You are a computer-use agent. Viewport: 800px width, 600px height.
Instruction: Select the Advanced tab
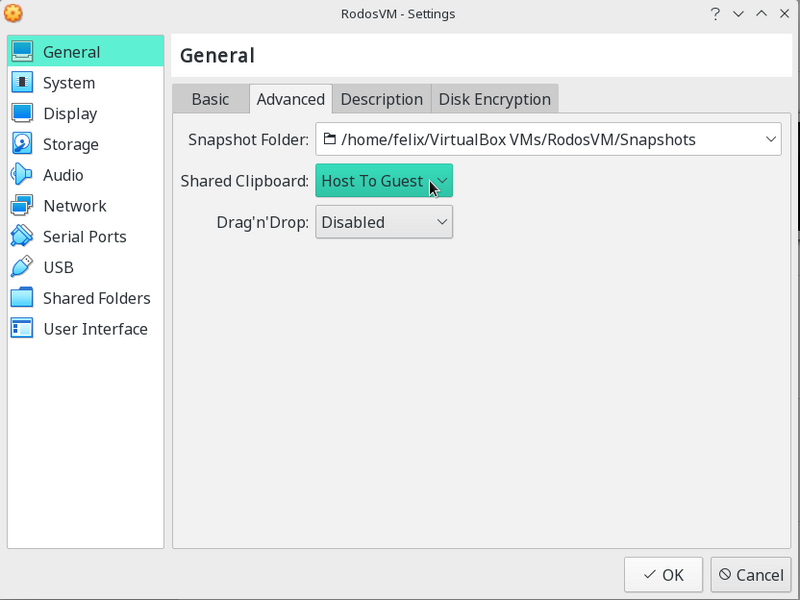pos(290,99)
